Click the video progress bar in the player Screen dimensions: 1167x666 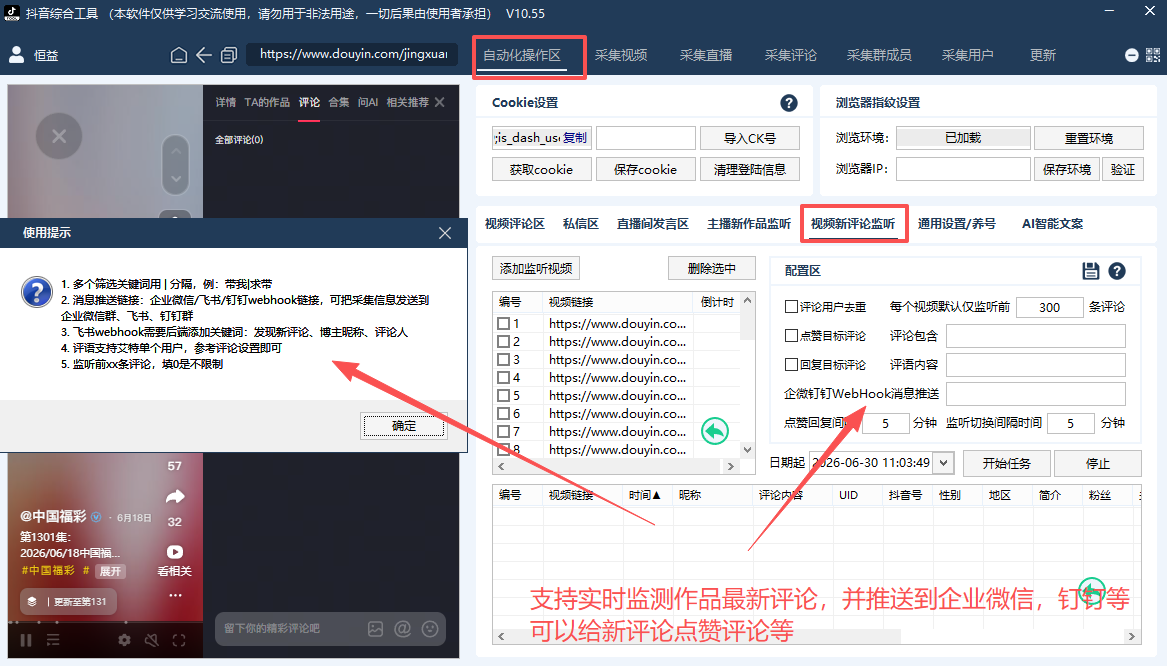[x=105, y=622]
